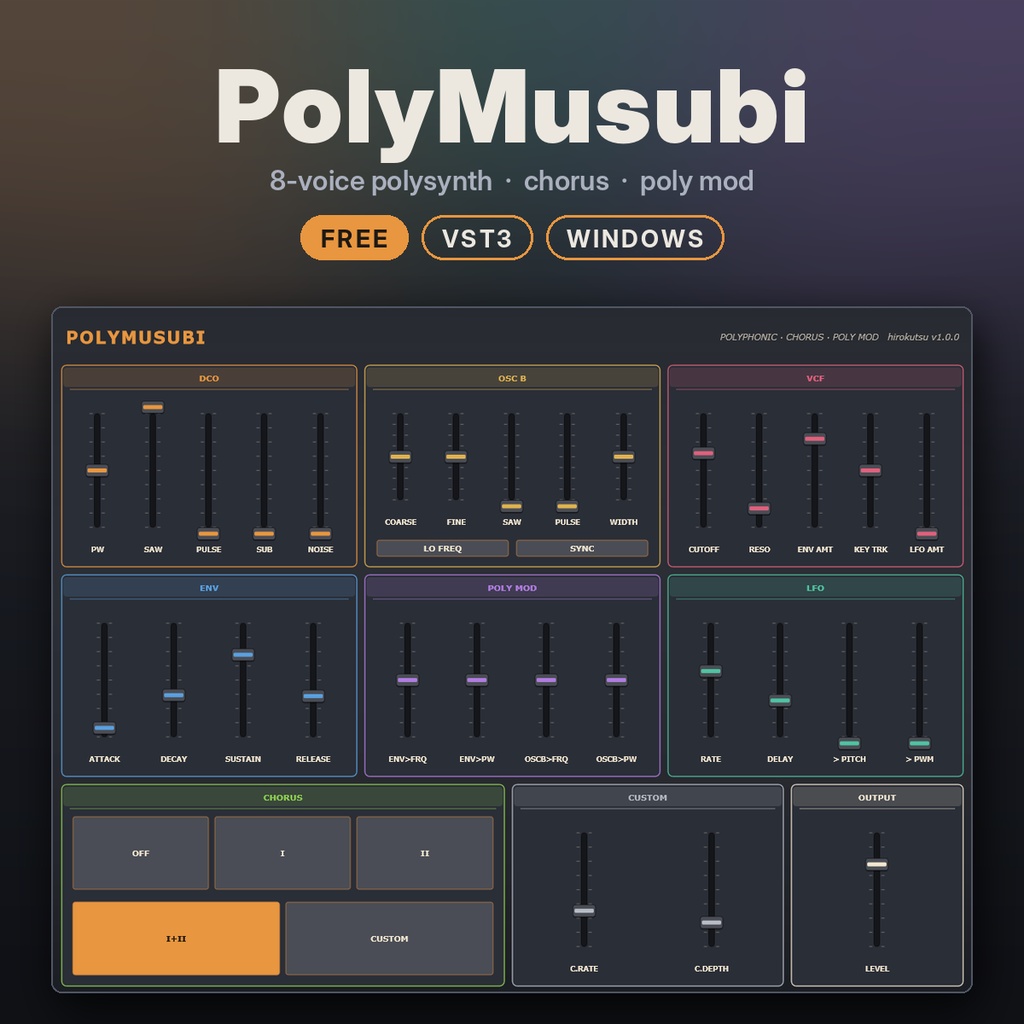This screenshot has height=1024, width=1024.
Task: Click the VCF RESO slider handle
Action: [x=759, y=507]
